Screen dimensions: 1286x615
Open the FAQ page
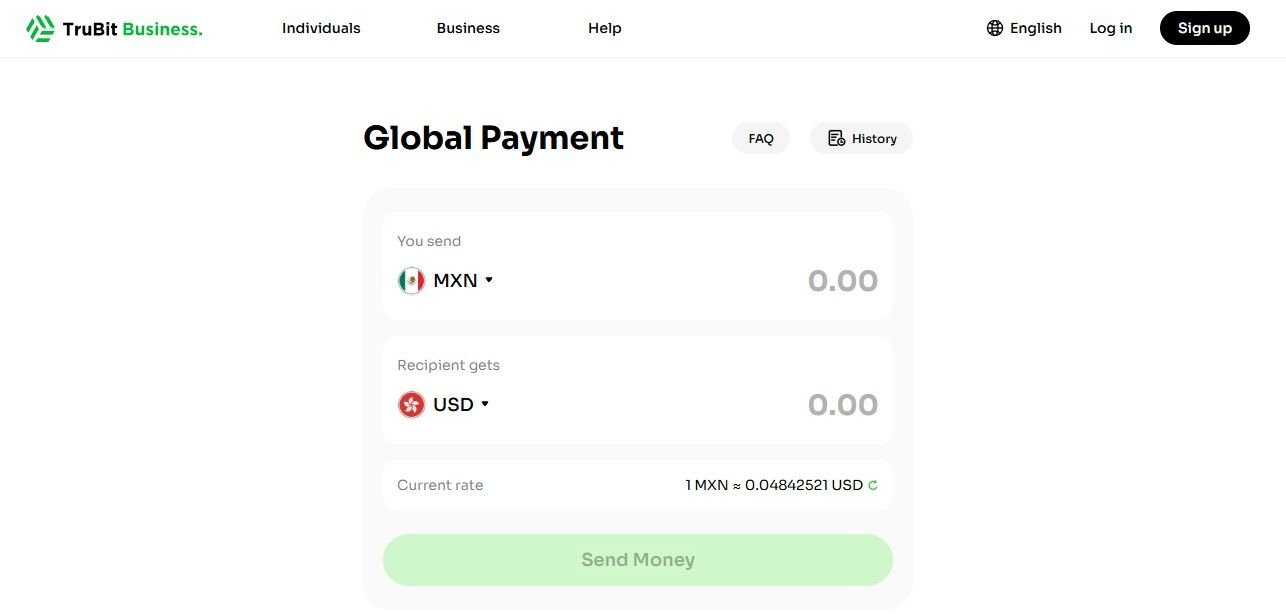[x=761, y=139]
